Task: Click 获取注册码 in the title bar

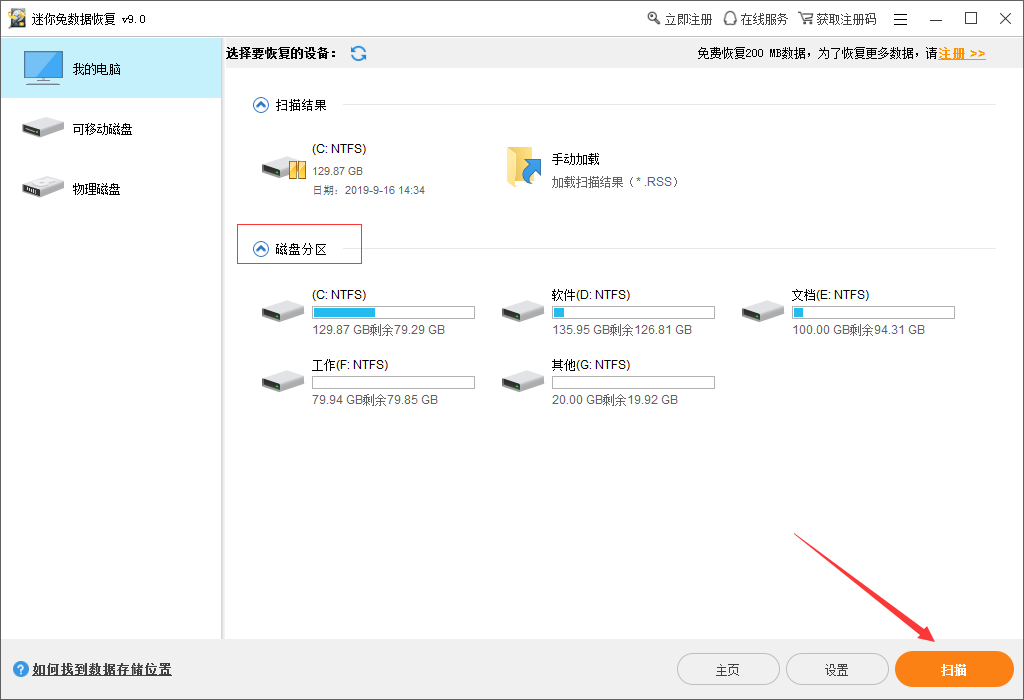Action: (846, 20)
